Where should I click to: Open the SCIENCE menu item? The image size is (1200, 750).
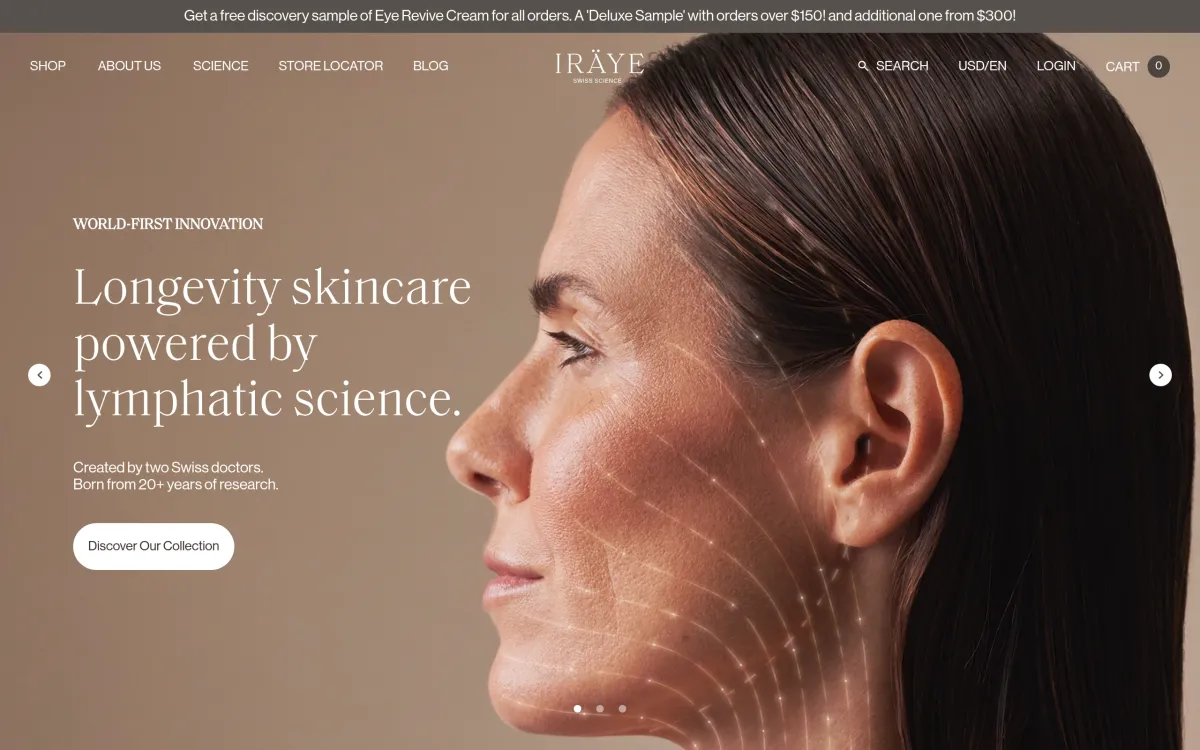point(220,66)
